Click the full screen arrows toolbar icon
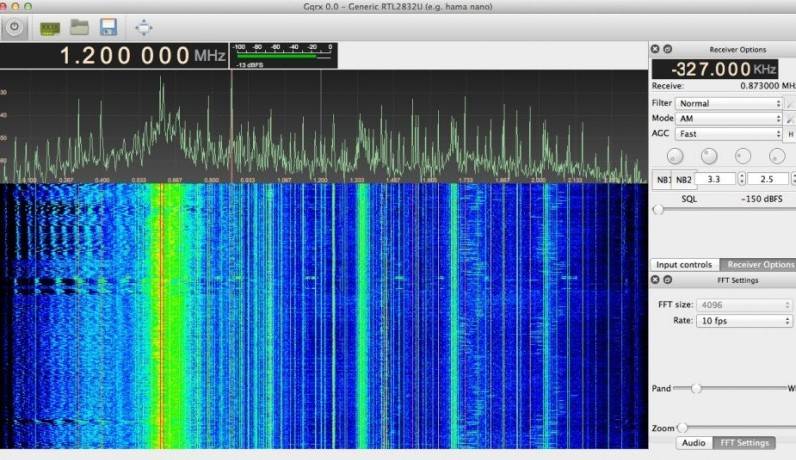Image resolution: width=796 pixels, height=460 pixels. pyautogui.click(x=144, y=27)
